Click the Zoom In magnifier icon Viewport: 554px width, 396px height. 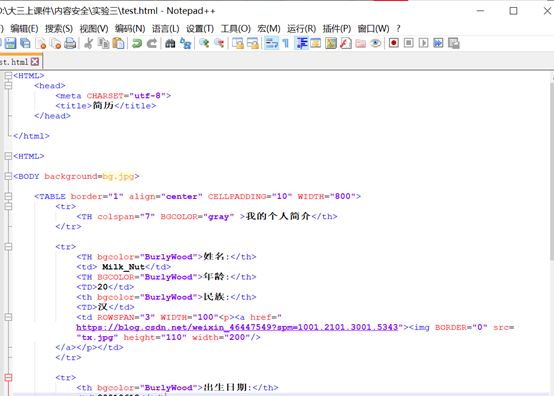(204, 43)
